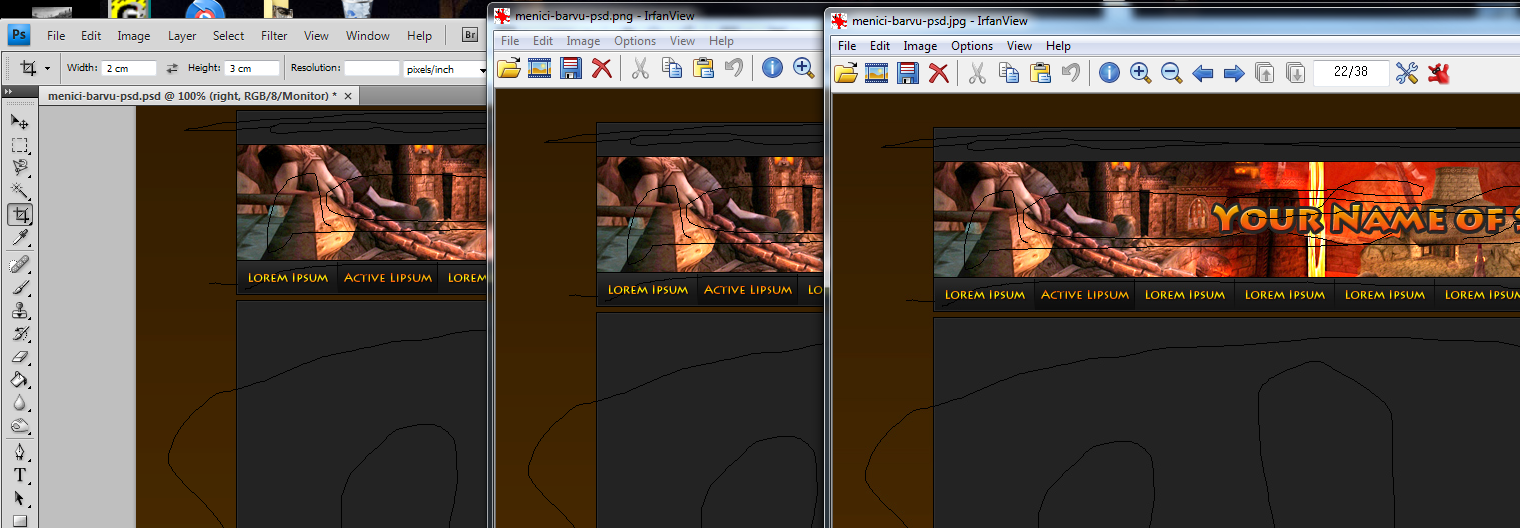Open Photoshop's File menu
This screenshot has width=1520, height=528.
pos(56,36)
